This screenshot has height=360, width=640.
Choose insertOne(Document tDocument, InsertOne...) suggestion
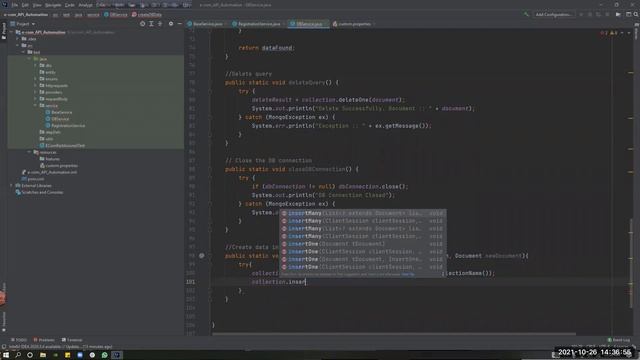[363, 259]
